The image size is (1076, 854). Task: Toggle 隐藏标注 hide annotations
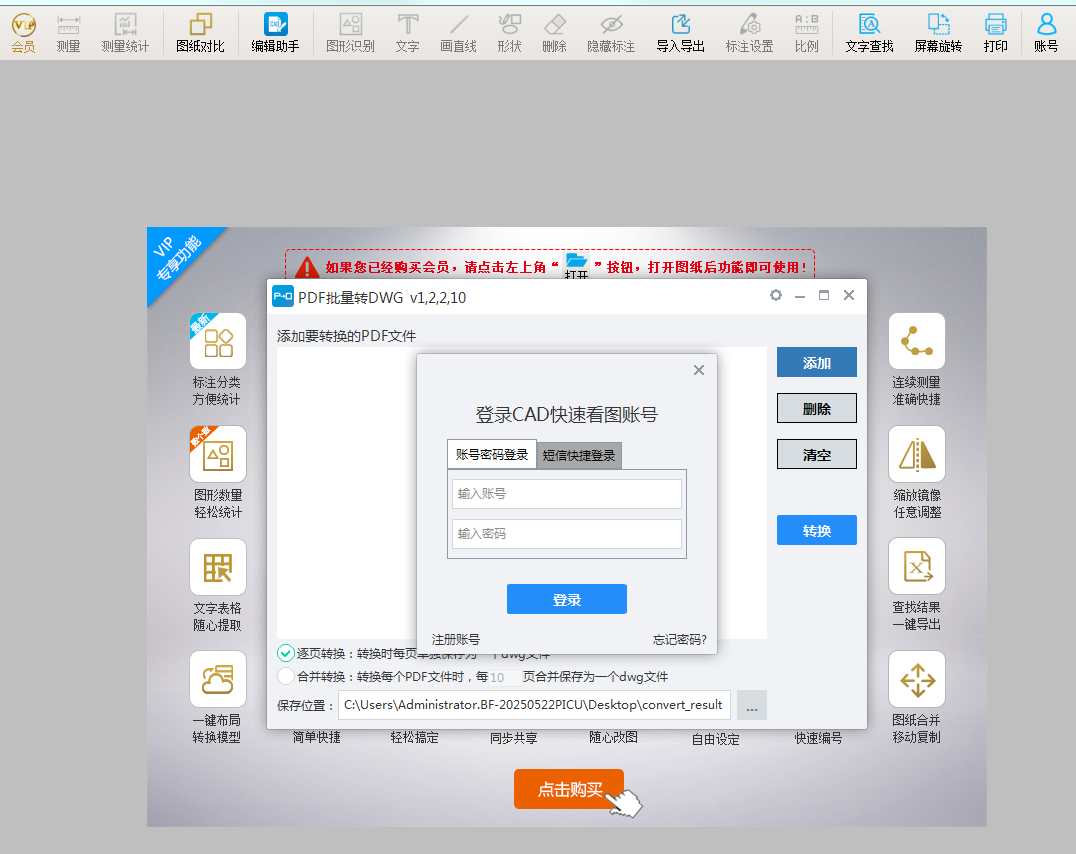[611, 33]
